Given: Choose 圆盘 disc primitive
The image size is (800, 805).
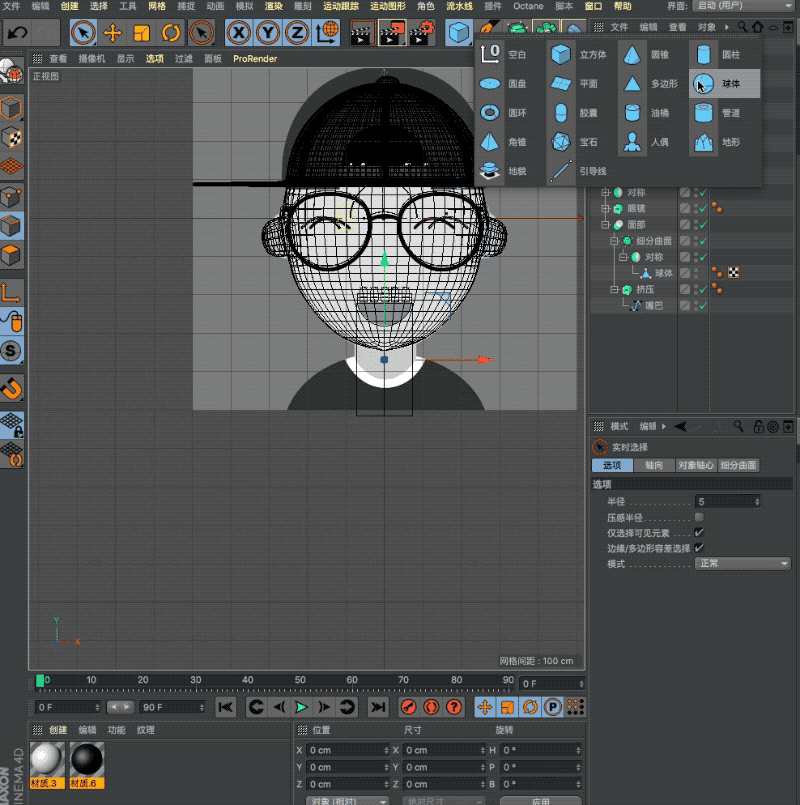Looking at the screenshot, I should pyautogui.click(x=504, y=84).
